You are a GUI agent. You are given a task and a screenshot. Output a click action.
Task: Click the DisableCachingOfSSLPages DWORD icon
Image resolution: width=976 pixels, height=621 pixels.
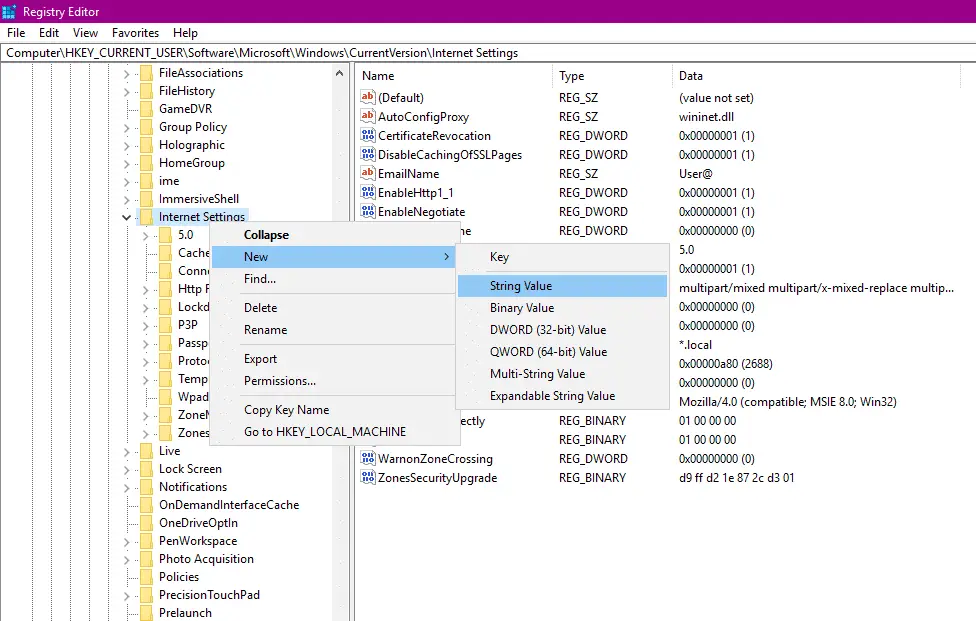tap(368, 154)
